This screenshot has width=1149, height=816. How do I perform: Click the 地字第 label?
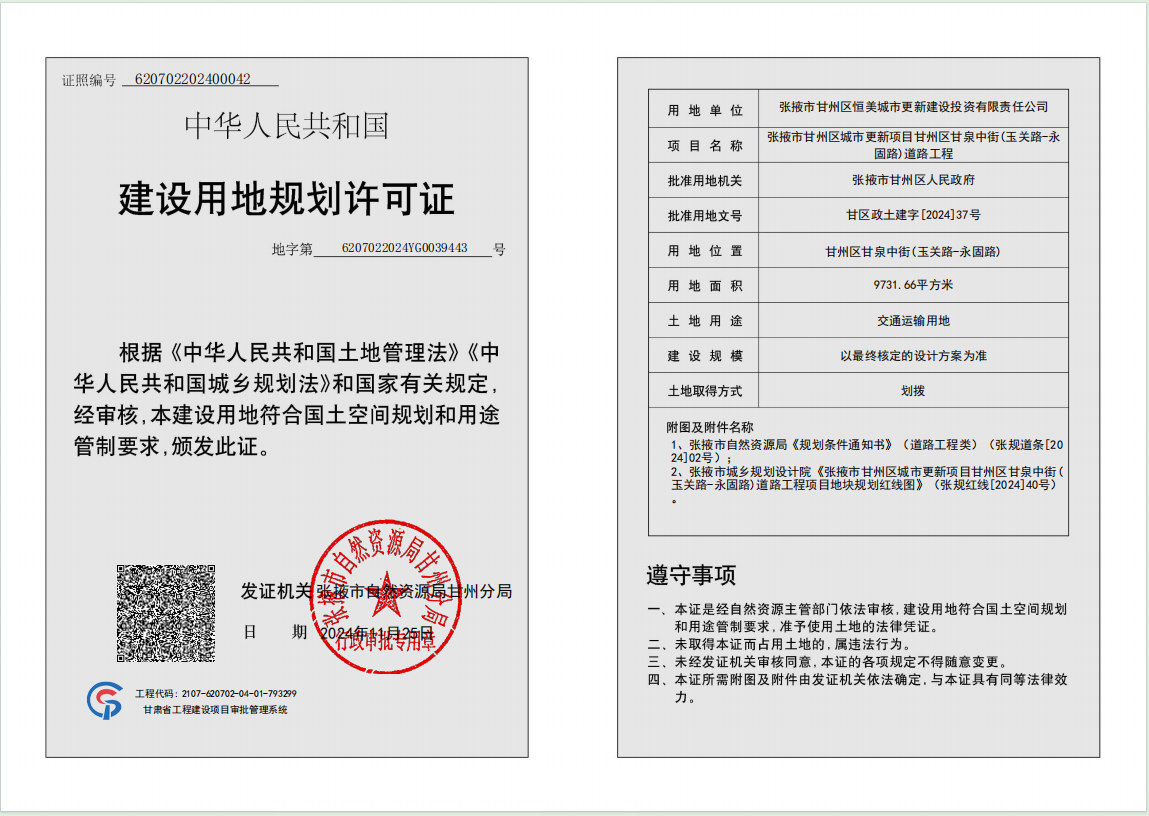coord(292,249)
